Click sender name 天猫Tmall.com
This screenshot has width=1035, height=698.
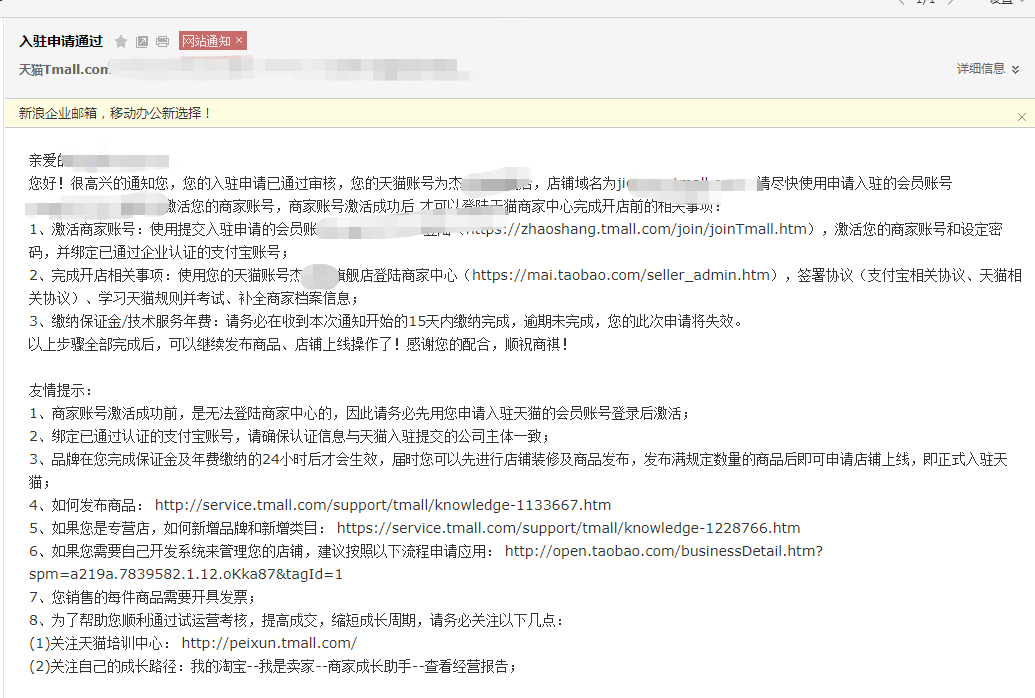click(64, 69)
